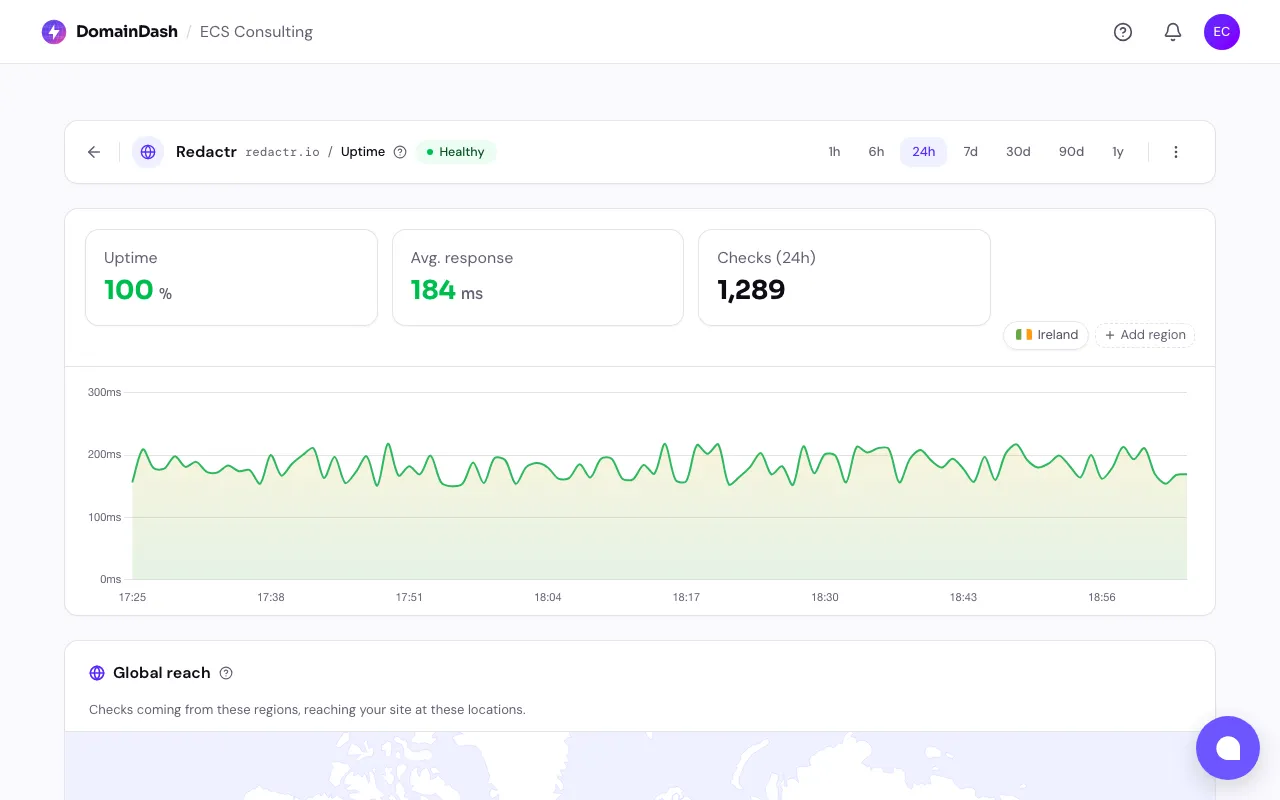Click the info icon next to Uptime
Screen dimensions: 1280x800
pyautogui.click(x=400, y=152)
